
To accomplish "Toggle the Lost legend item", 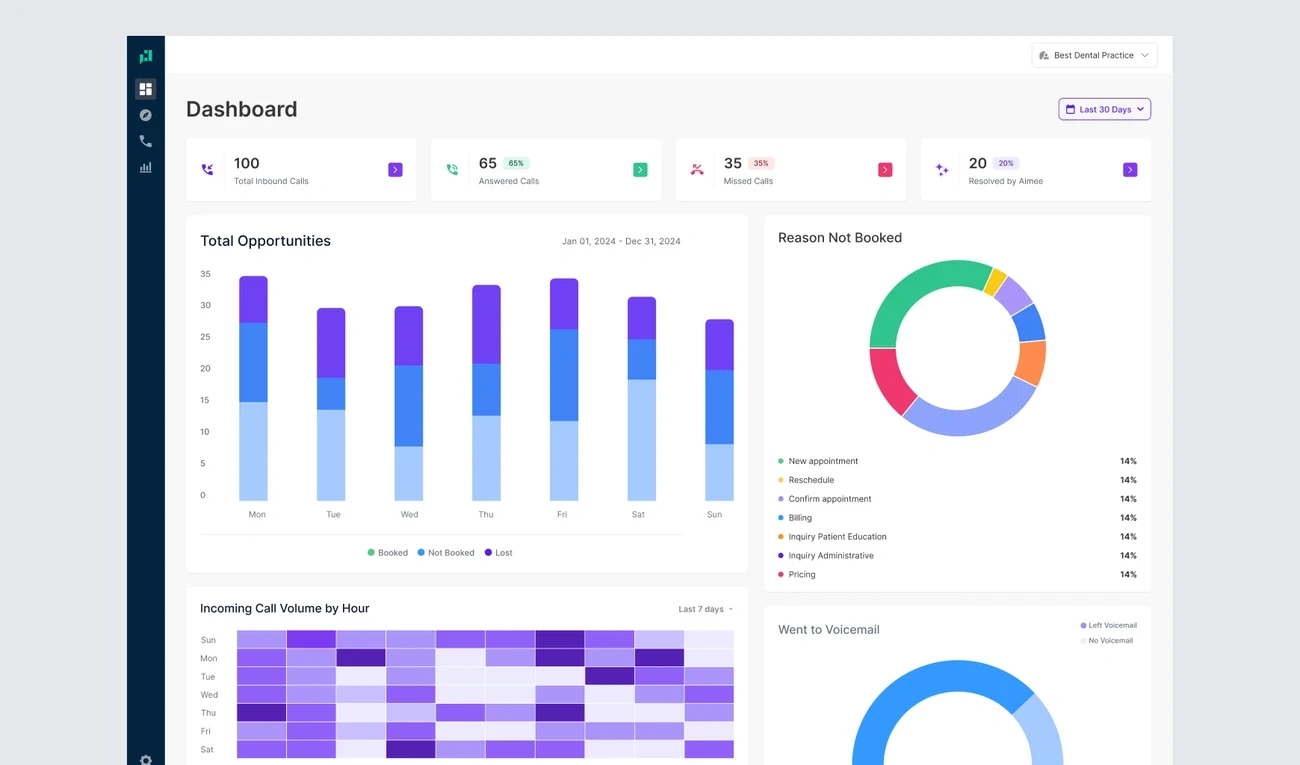I will (x=499, y=553).
